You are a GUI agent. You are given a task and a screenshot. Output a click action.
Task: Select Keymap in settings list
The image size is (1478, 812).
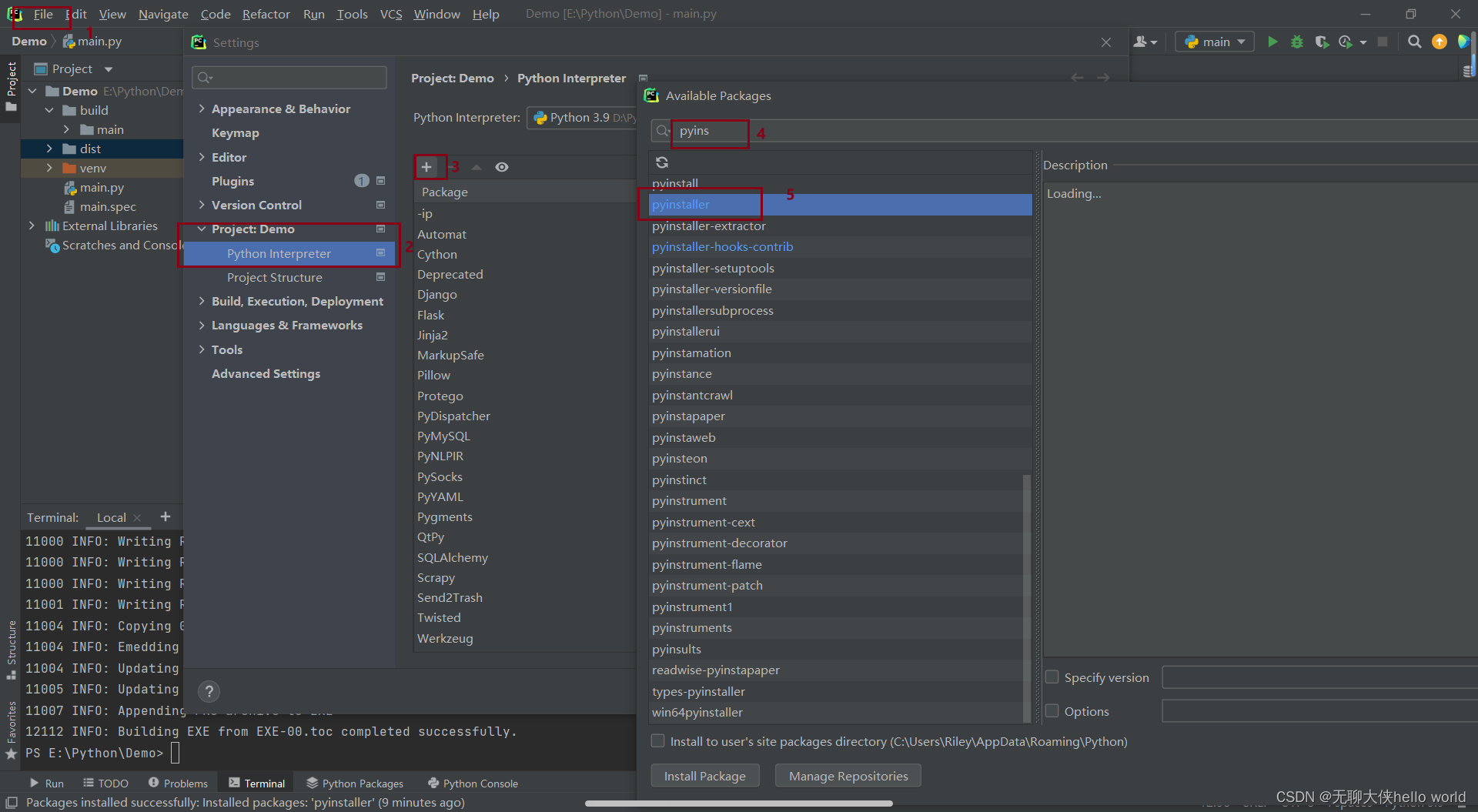[235, 132]
